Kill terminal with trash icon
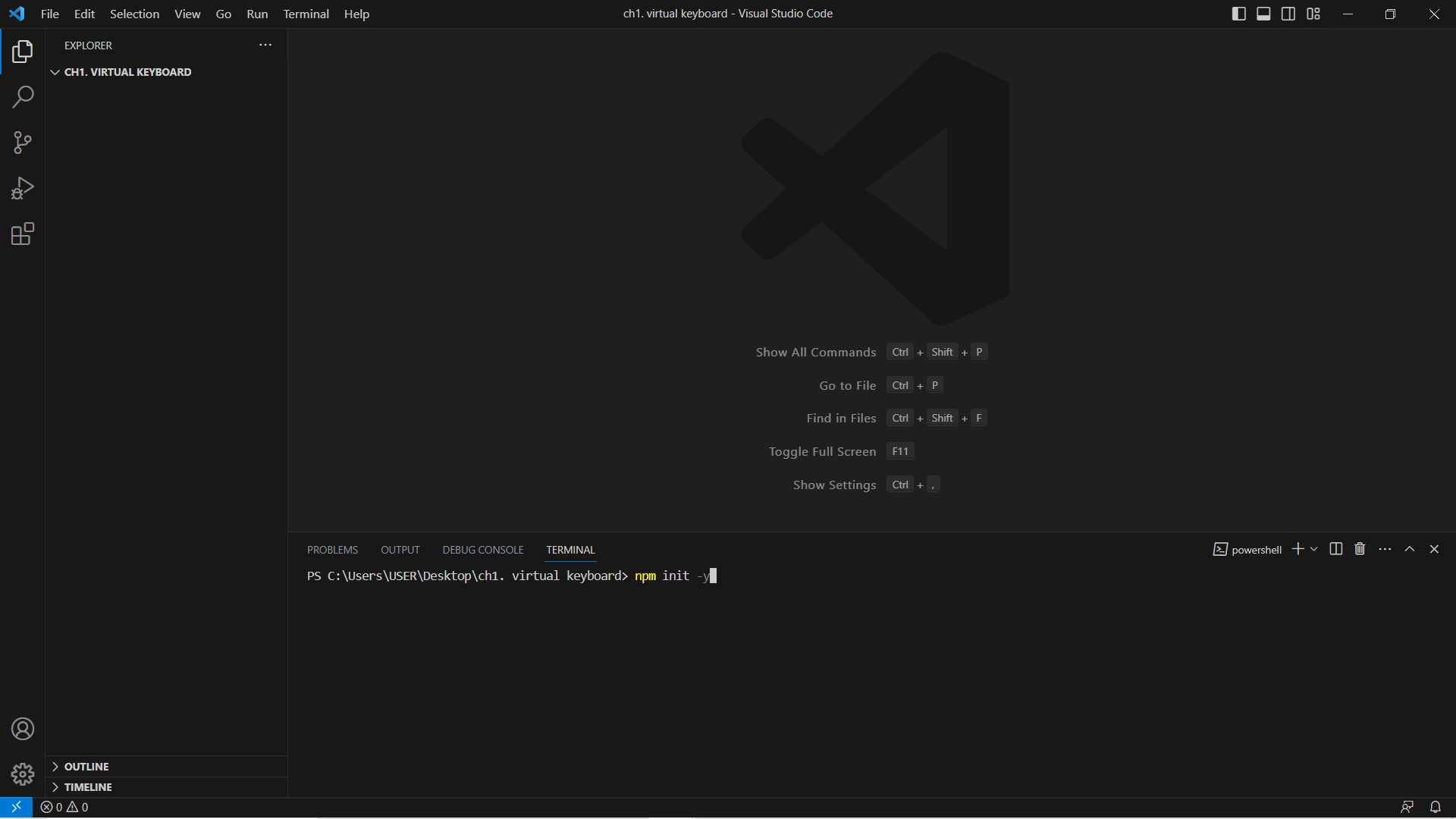 1360,549
